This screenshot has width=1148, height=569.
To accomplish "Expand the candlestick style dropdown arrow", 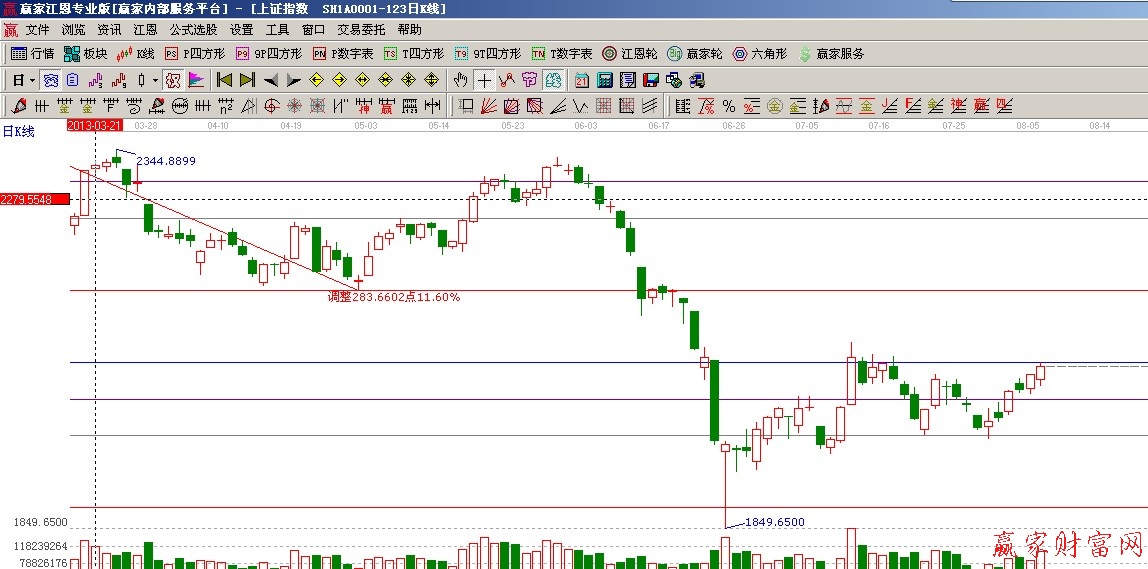I will [x=154, y=80].
